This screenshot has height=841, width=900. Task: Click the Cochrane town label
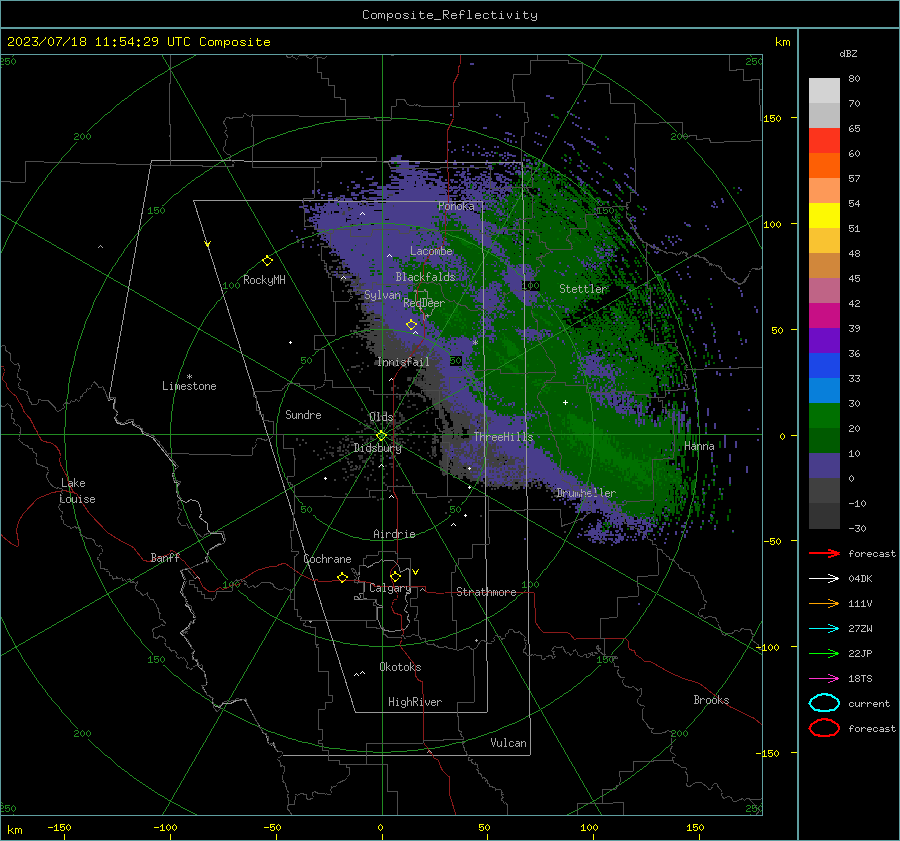[327, 559]
